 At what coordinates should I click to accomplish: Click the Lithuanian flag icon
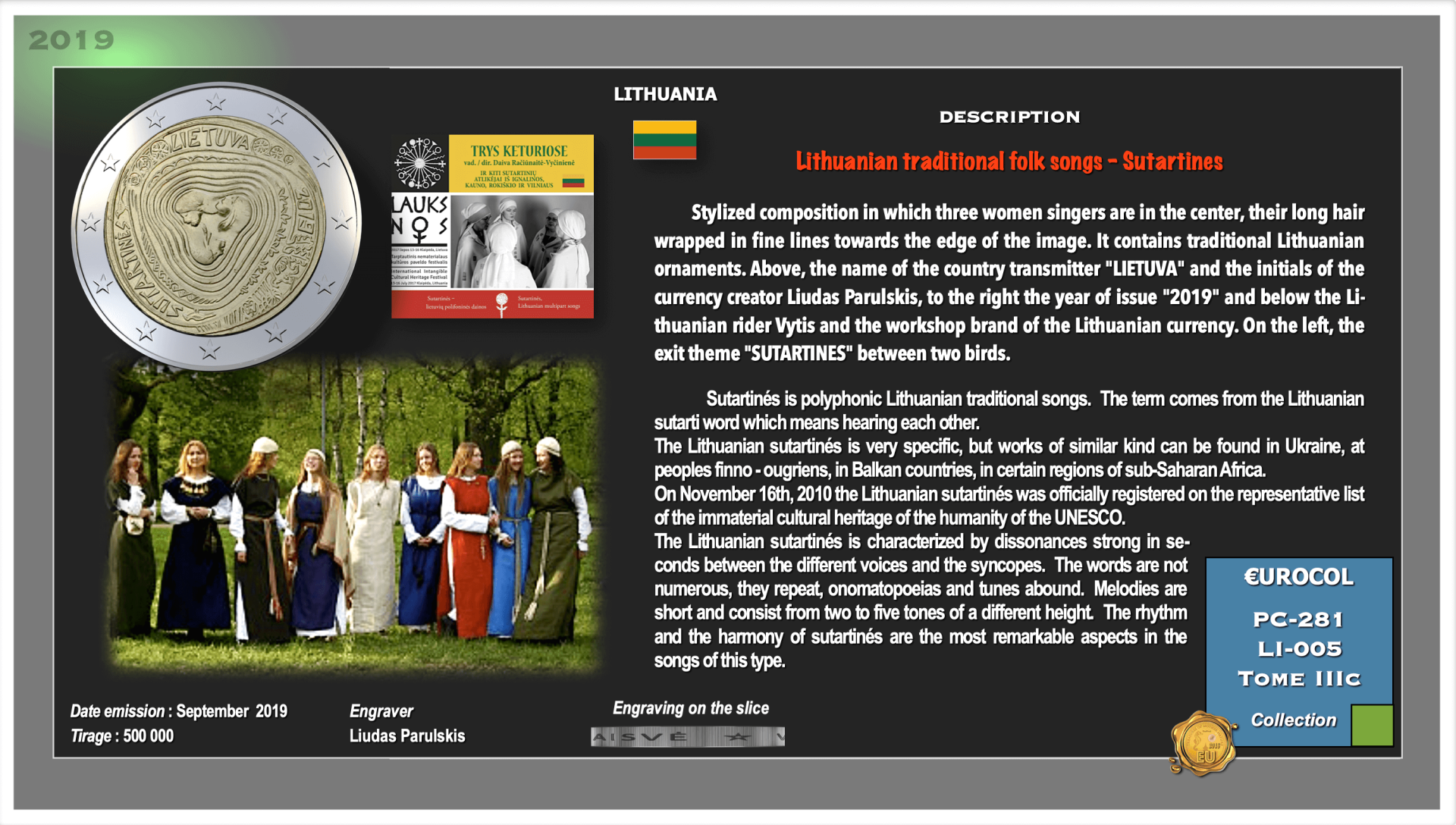point(664,140)
